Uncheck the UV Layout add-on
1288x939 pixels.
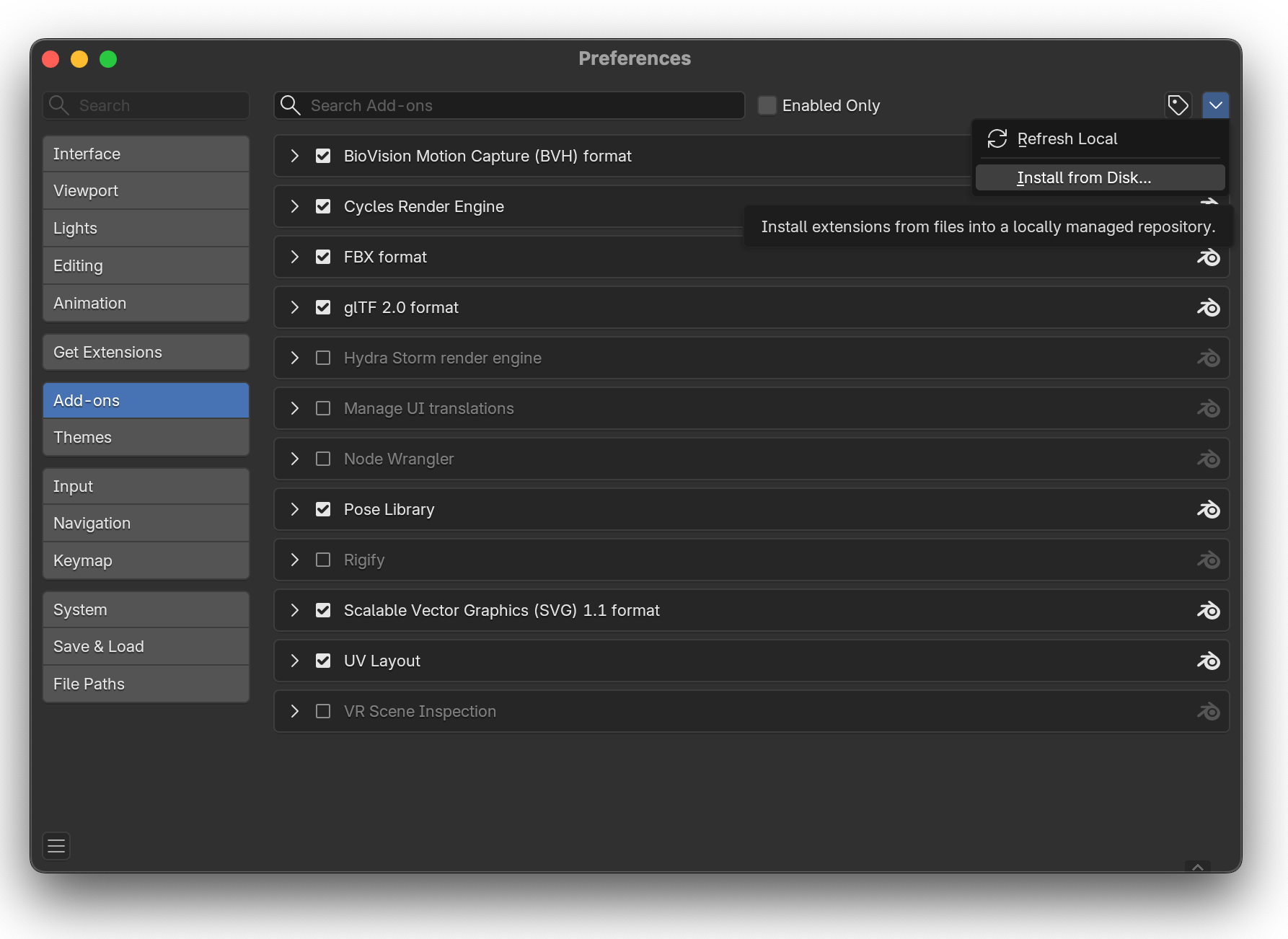[323, 661]
